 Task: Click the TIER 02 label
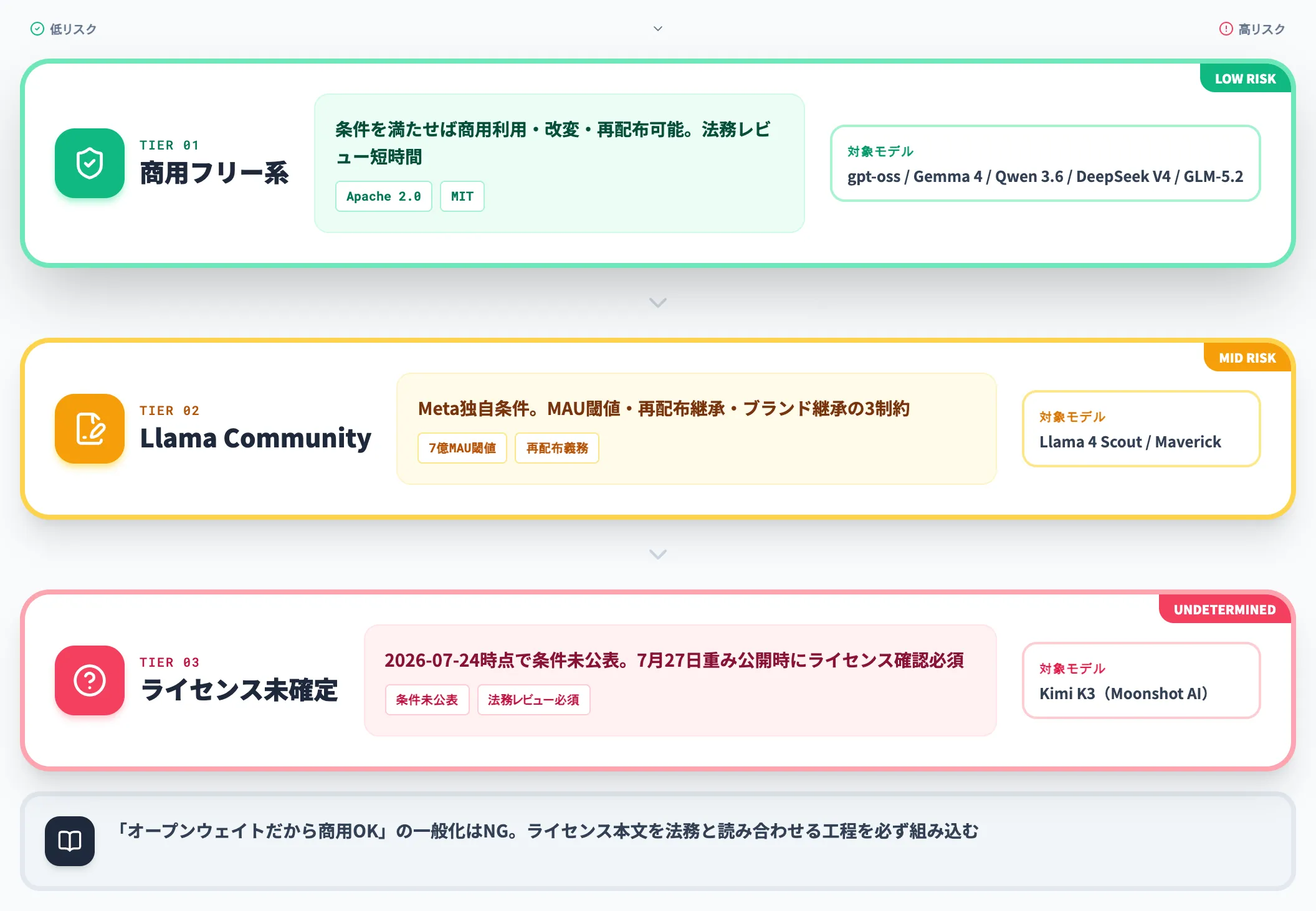pyautogui.click(x=169, y=411)
